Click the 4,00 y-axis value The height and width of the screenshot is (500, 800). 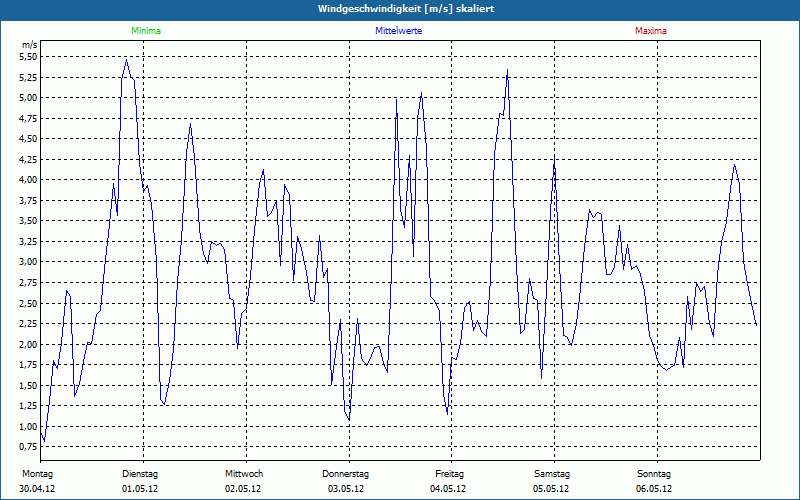tap(28, 180)
